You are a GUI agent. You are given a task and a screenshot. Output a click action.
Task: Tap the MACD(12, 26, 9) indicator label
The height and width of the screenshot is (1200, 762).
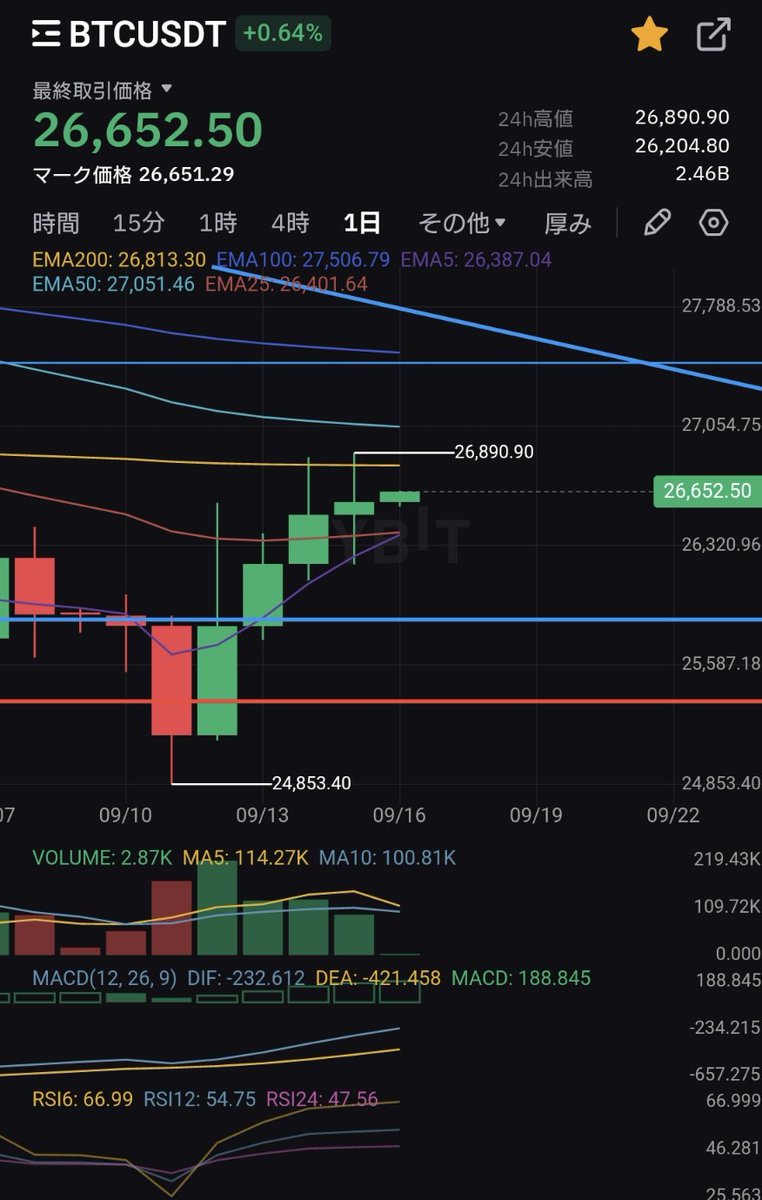(x=104, y=978)
